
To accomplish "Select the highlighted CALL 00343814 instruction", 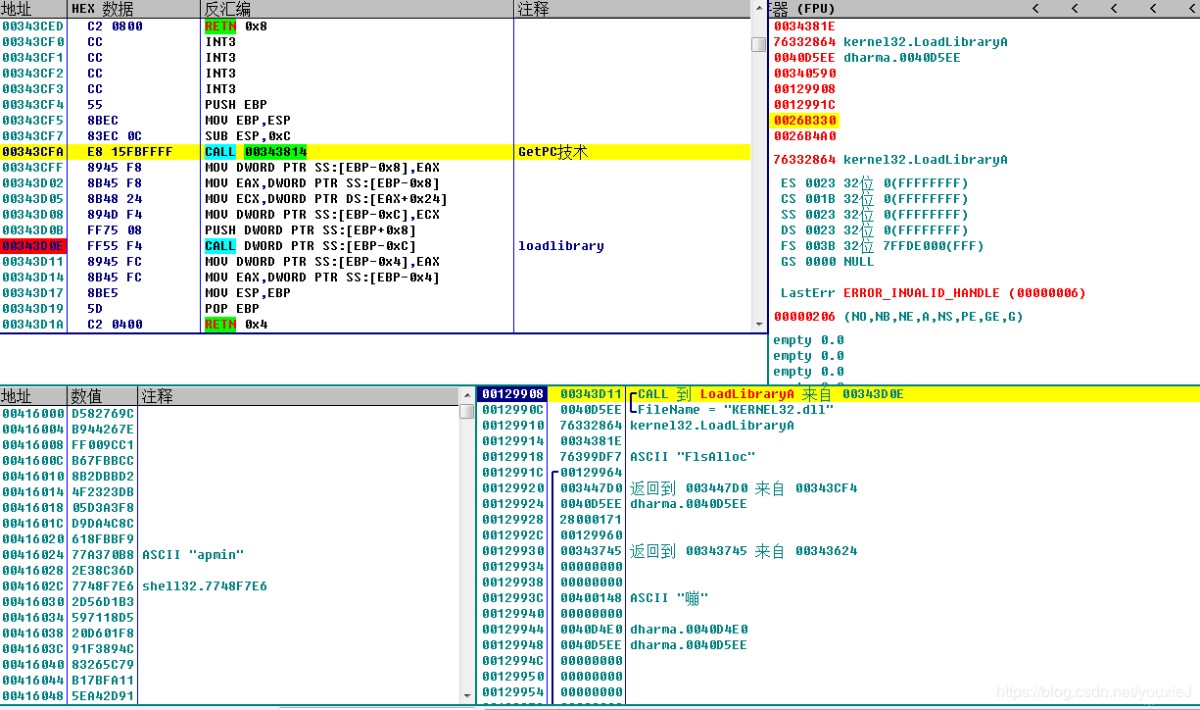I will point(256,152).
